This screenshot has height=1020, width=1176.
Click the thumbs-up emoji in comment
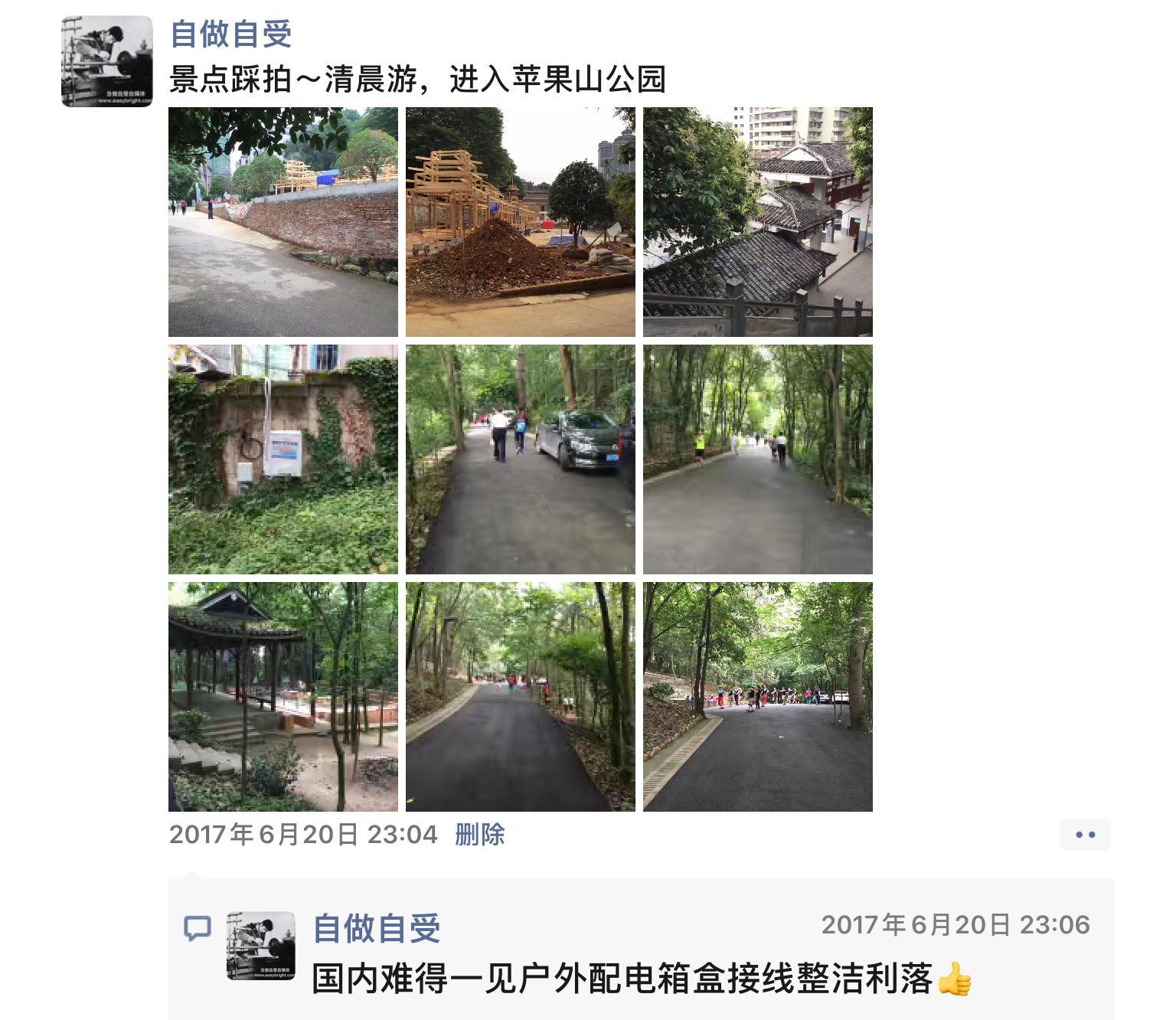(954, 979)
